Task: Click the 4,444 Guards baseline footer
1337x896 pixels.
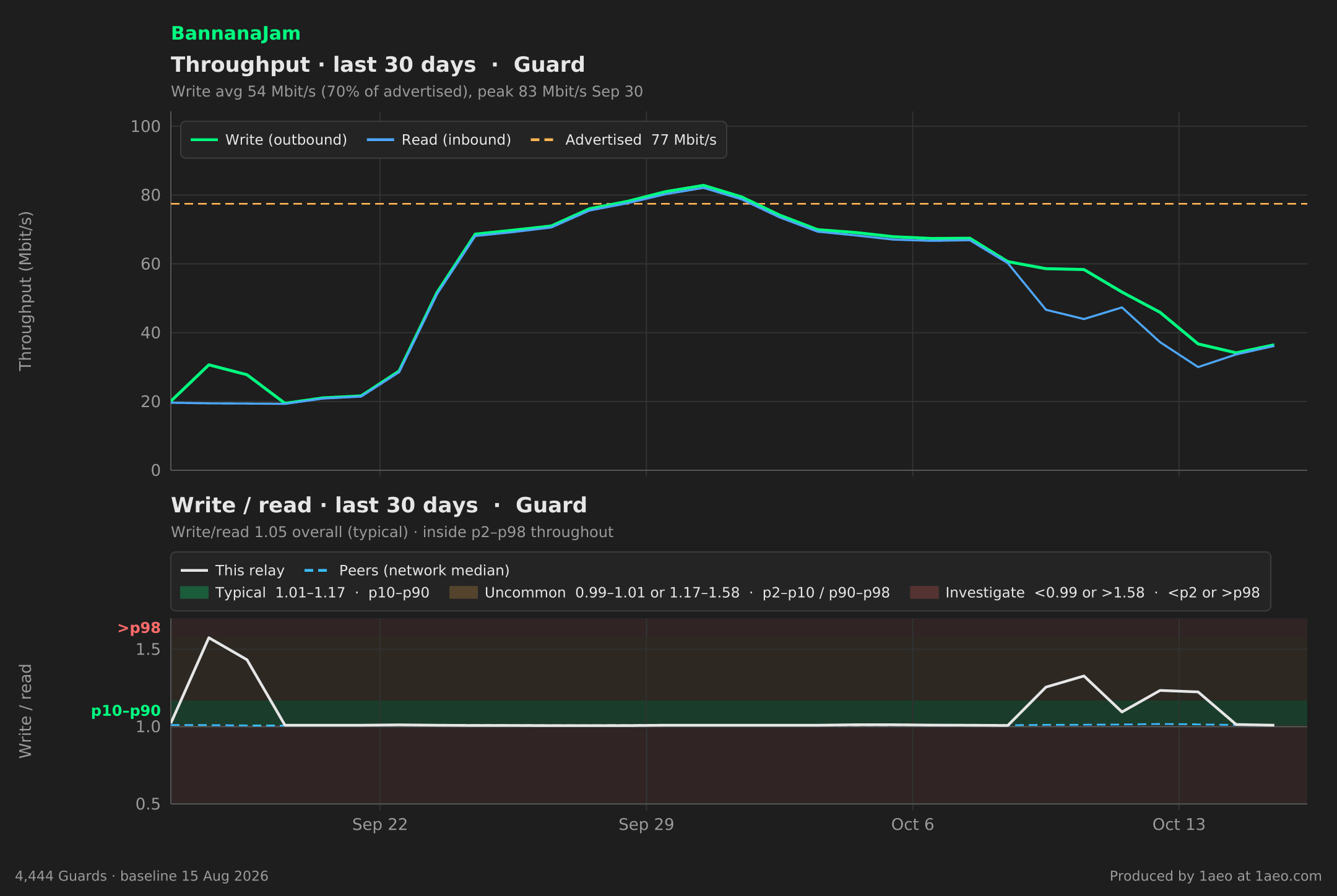Action: 142,876
